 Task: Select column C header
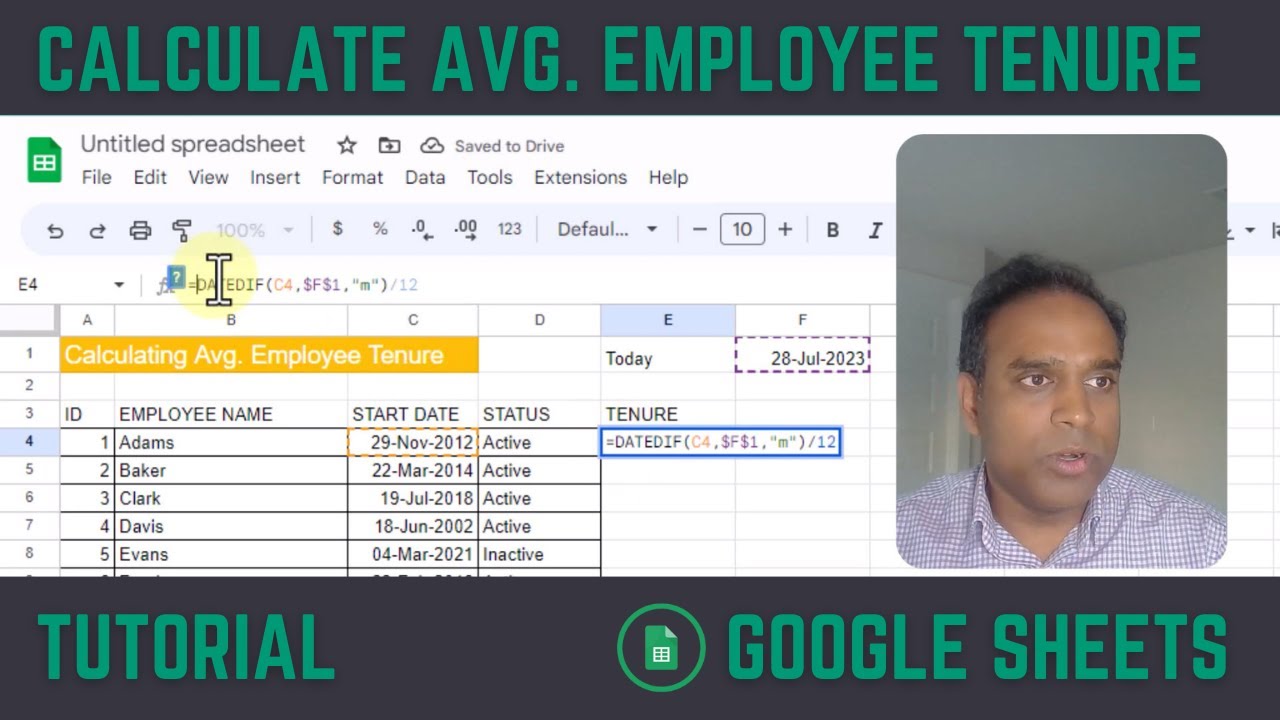click(413, 320)
